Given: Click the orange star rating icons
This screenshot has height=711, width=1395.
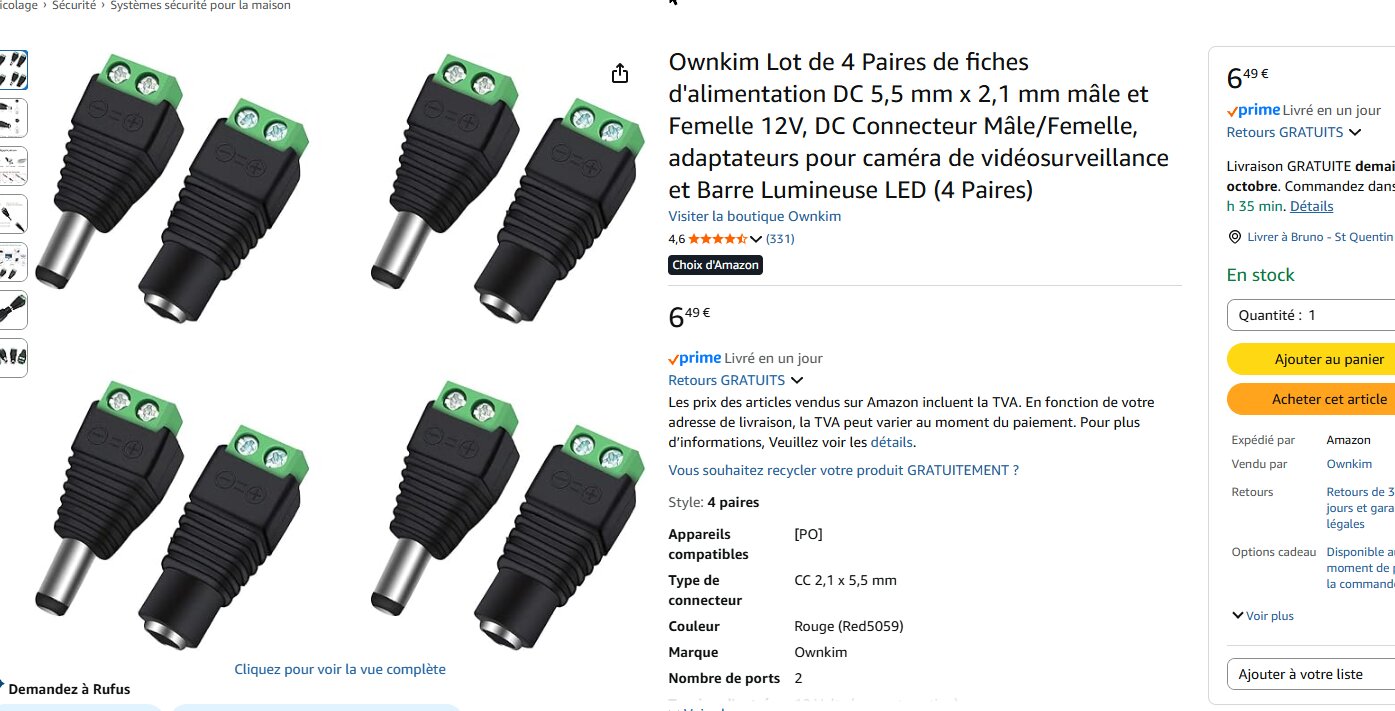Looking at the screenshot, I should coord(717,239).
